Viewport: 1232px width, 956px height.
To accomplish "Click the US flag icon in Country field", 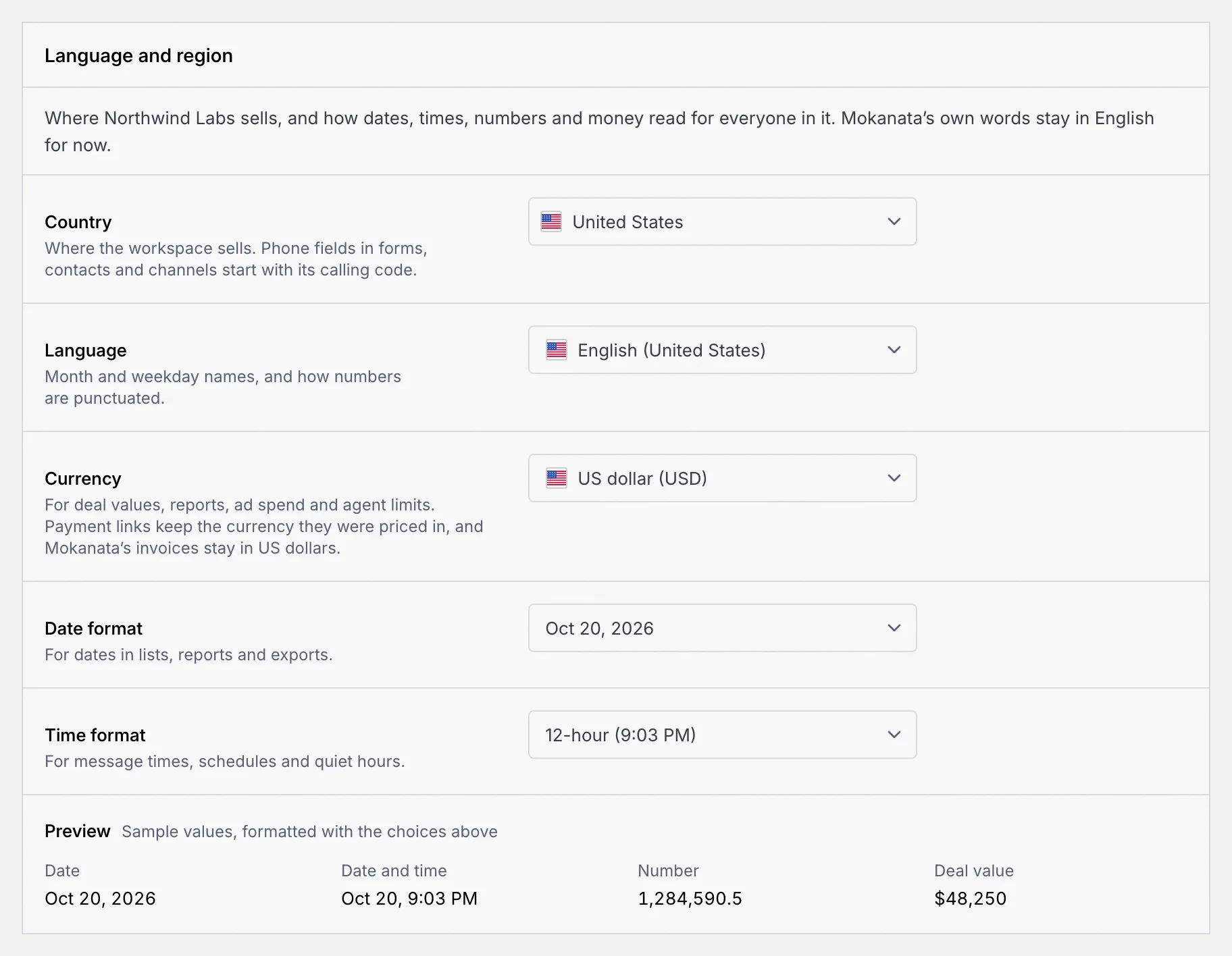I will point(551,221).
